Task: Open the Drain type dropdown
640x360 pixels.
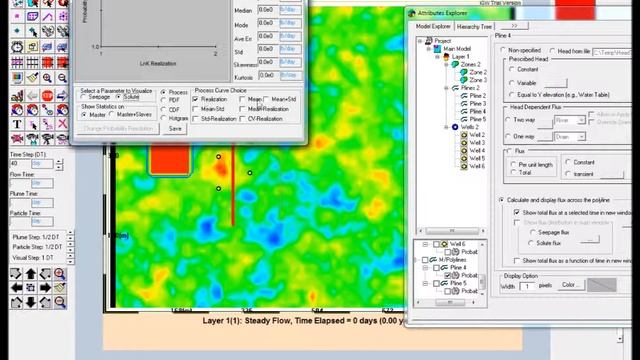Action: 581,137
